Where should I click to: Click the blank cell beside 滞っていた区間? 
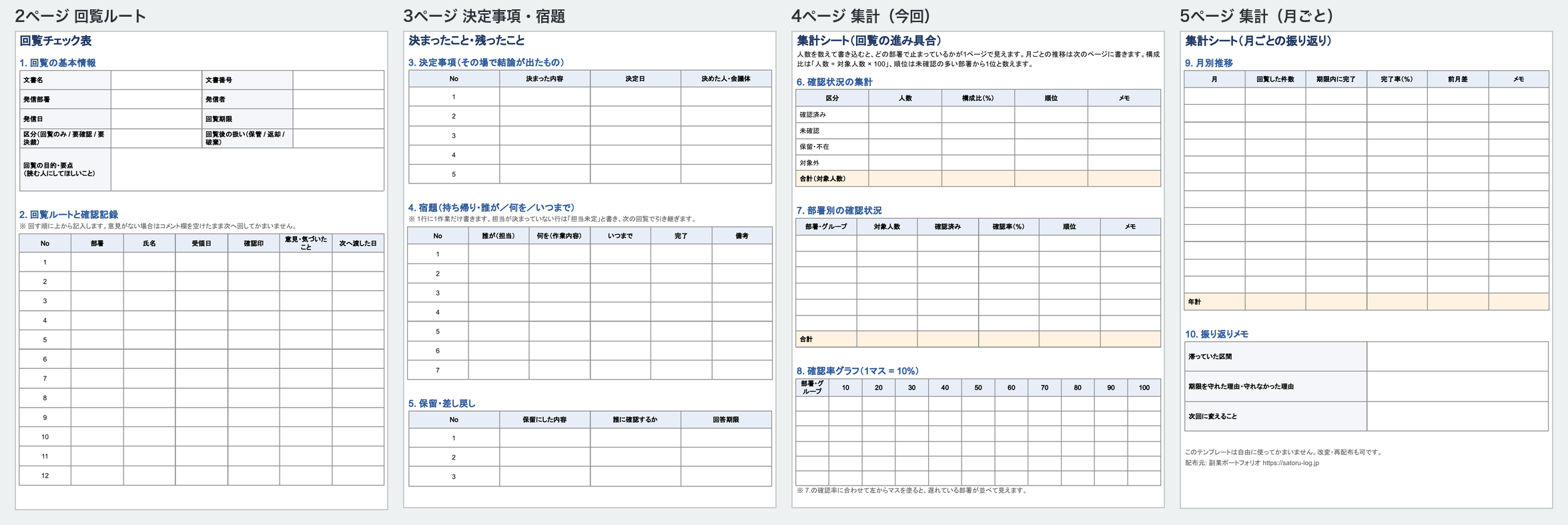pyautogui.click(x=1457, y=357)
